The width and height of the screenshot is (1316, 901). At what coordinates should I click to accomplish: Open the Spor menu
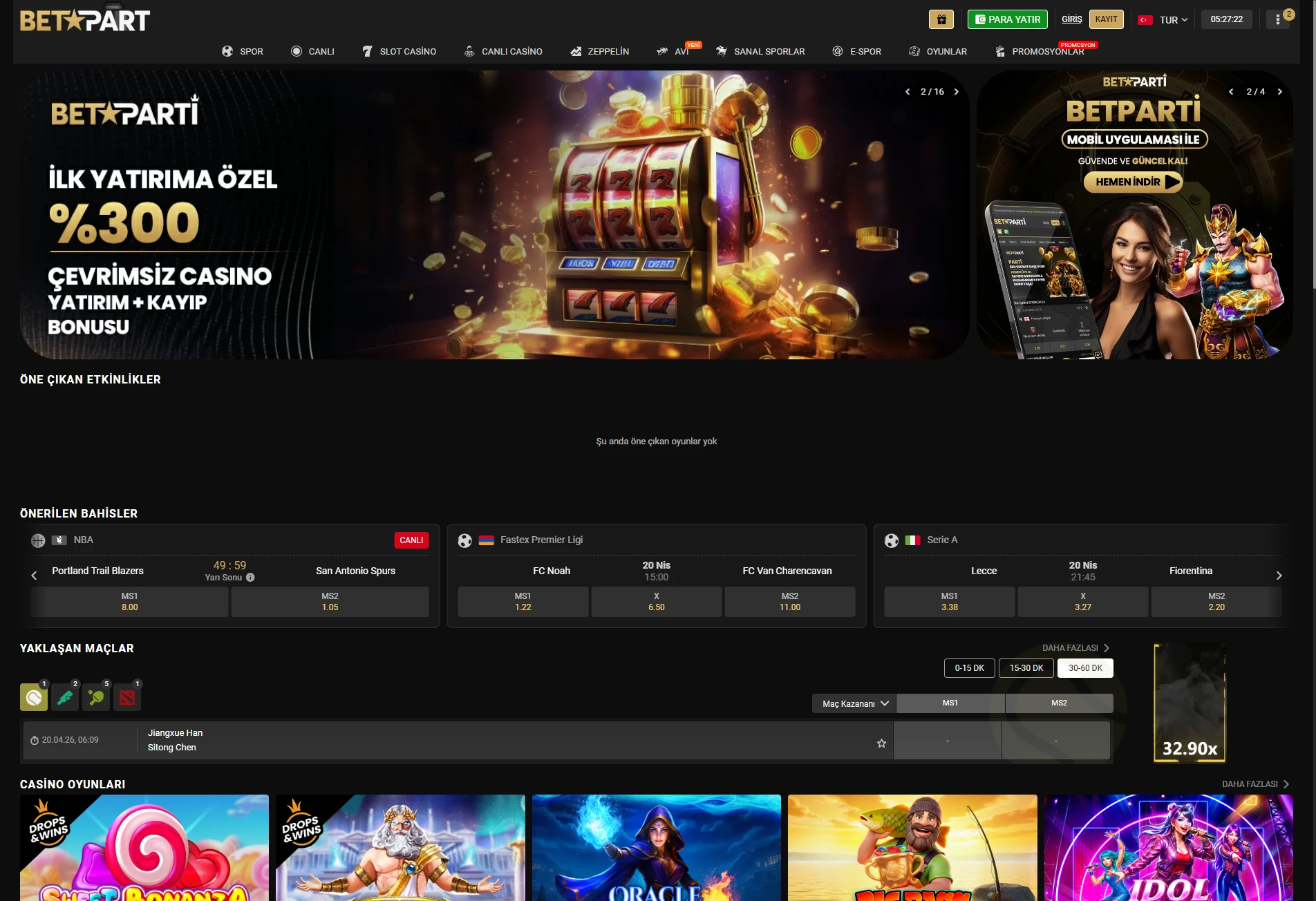tap(243, 51)
